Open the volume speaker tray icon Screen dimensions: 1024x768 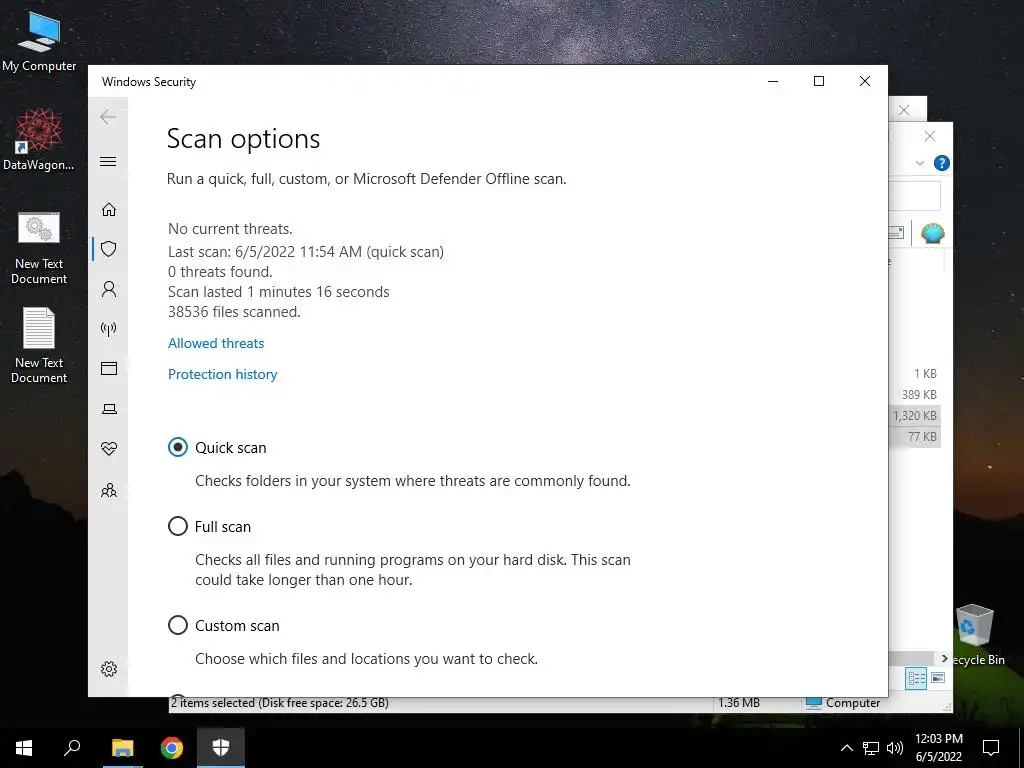point(895,748)
